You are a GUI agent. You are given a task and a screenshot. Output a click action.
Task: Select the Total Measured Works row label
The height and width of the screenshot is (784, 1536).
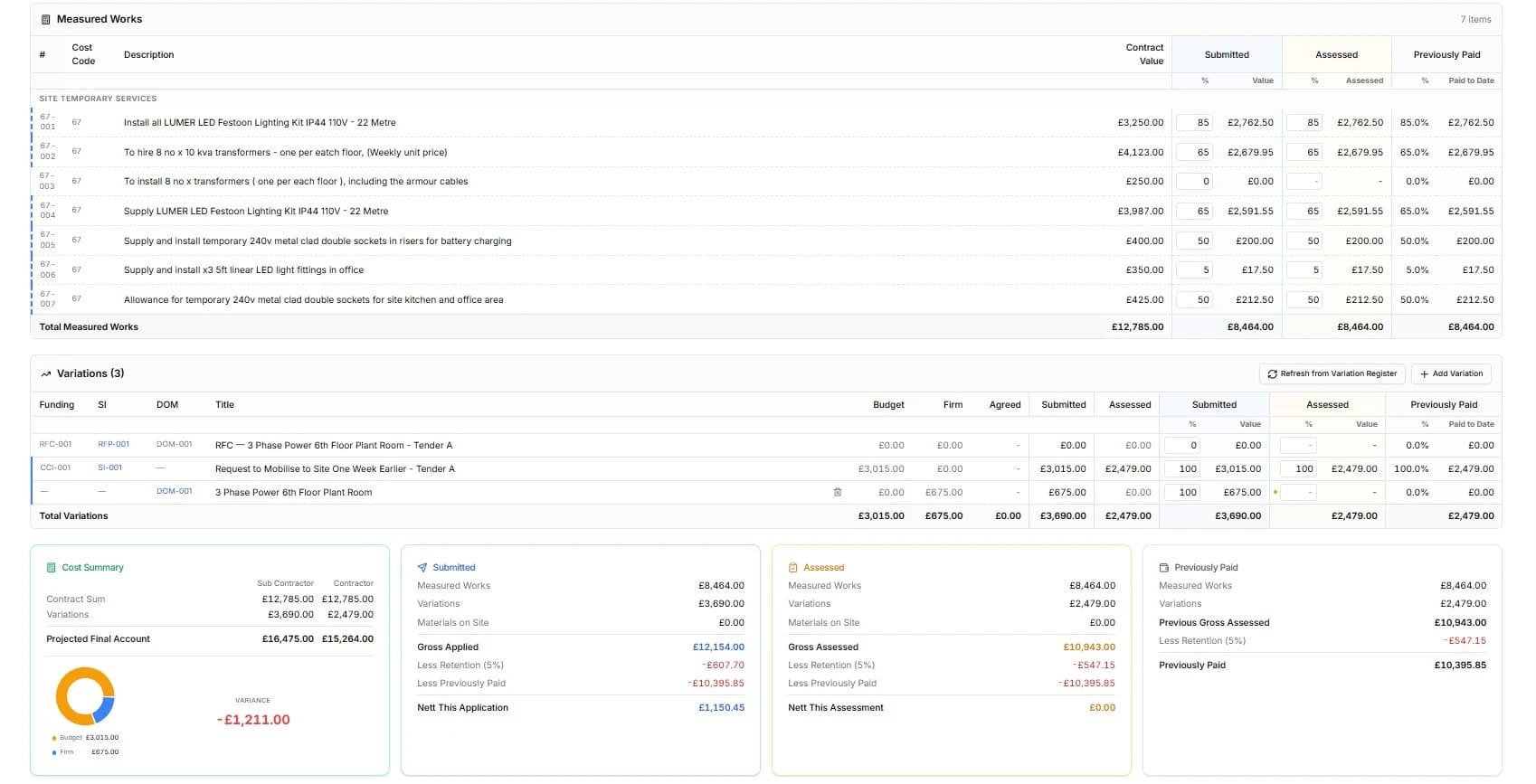coord(89,327)
